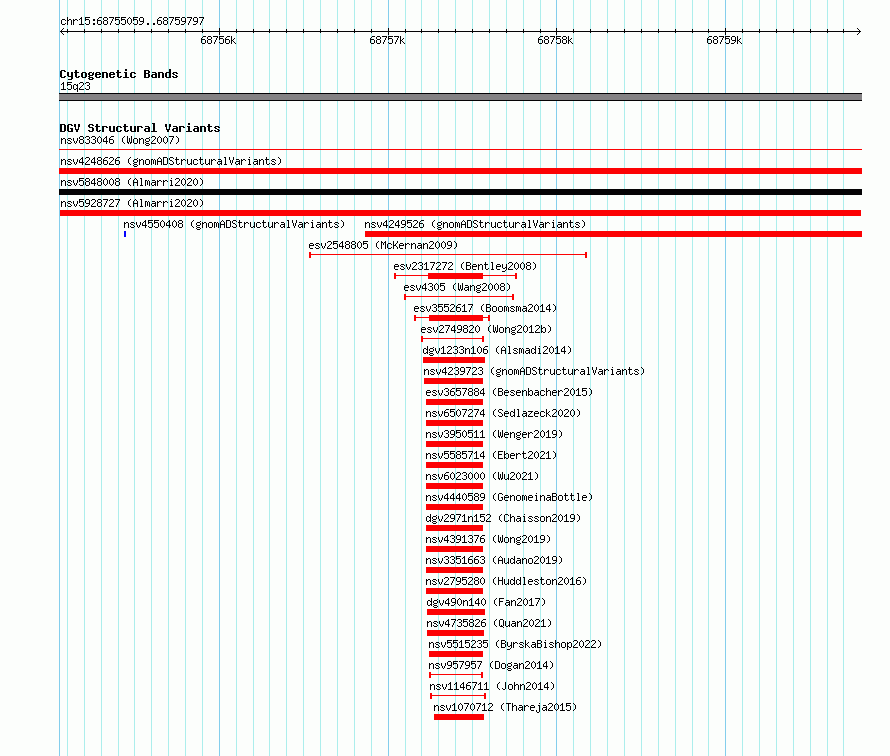Viewport: 890px width, 756px height.
Task: Open esv2749820 (Wong2012b) variant
Action: [486, 329]
